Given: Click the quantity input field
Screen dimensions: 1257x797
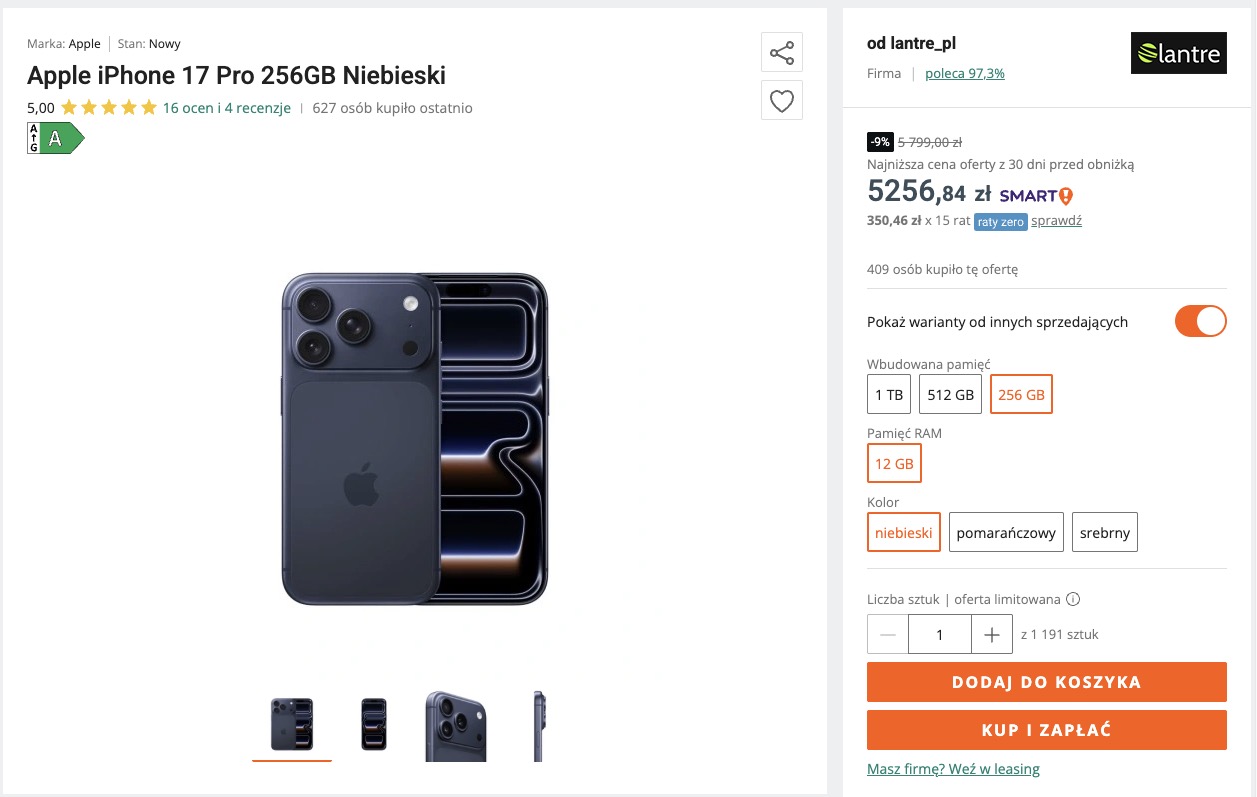Looking at the screenshot, I should [940, 635].
